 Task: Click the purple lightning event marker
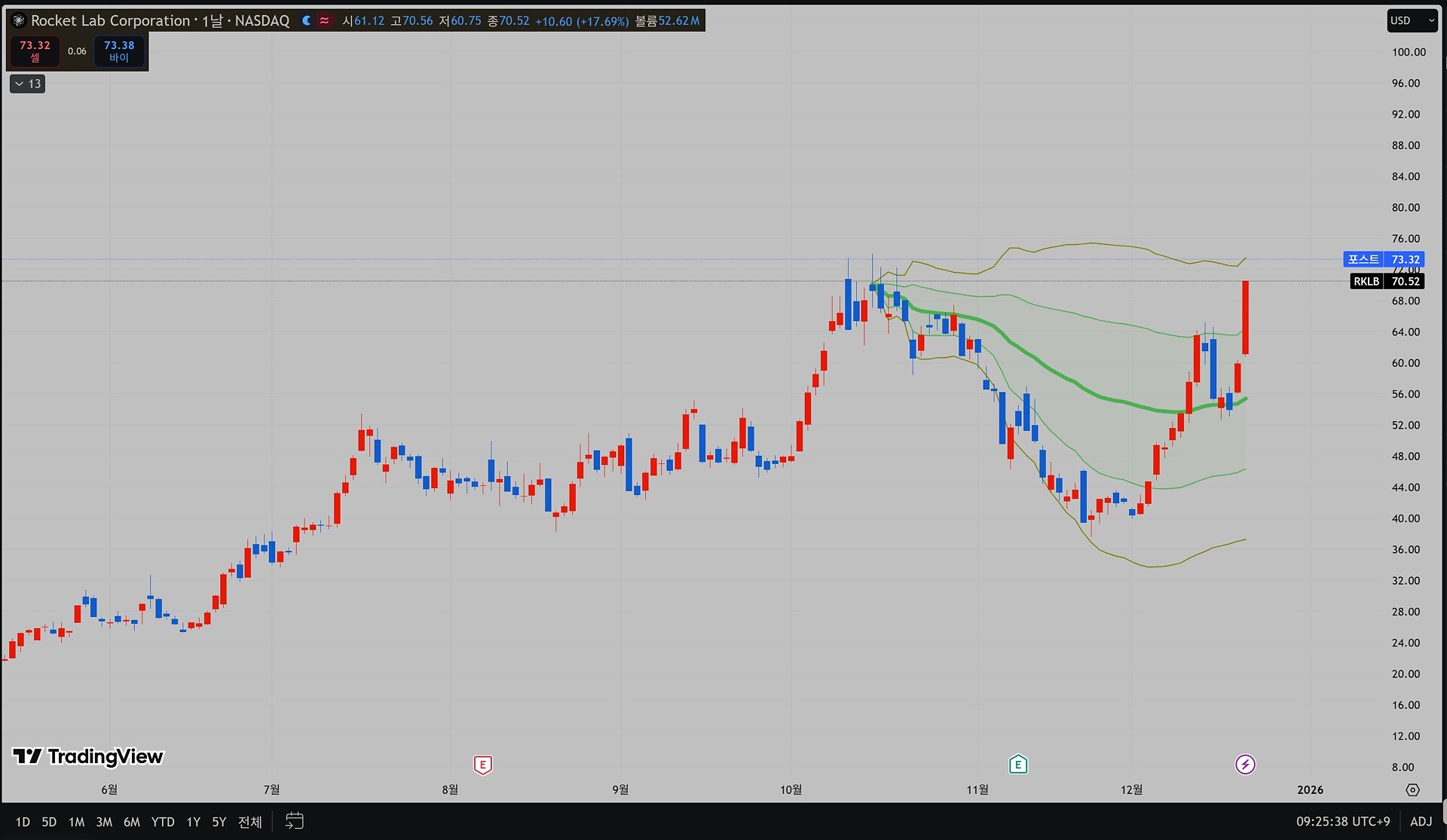click(x=1245, y=765)
